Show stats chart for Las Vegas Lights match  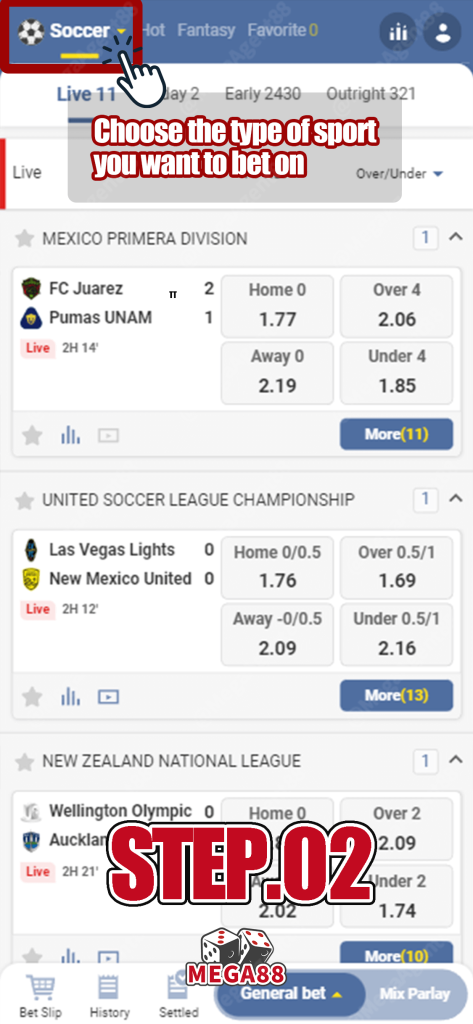(x=71, y=697)
